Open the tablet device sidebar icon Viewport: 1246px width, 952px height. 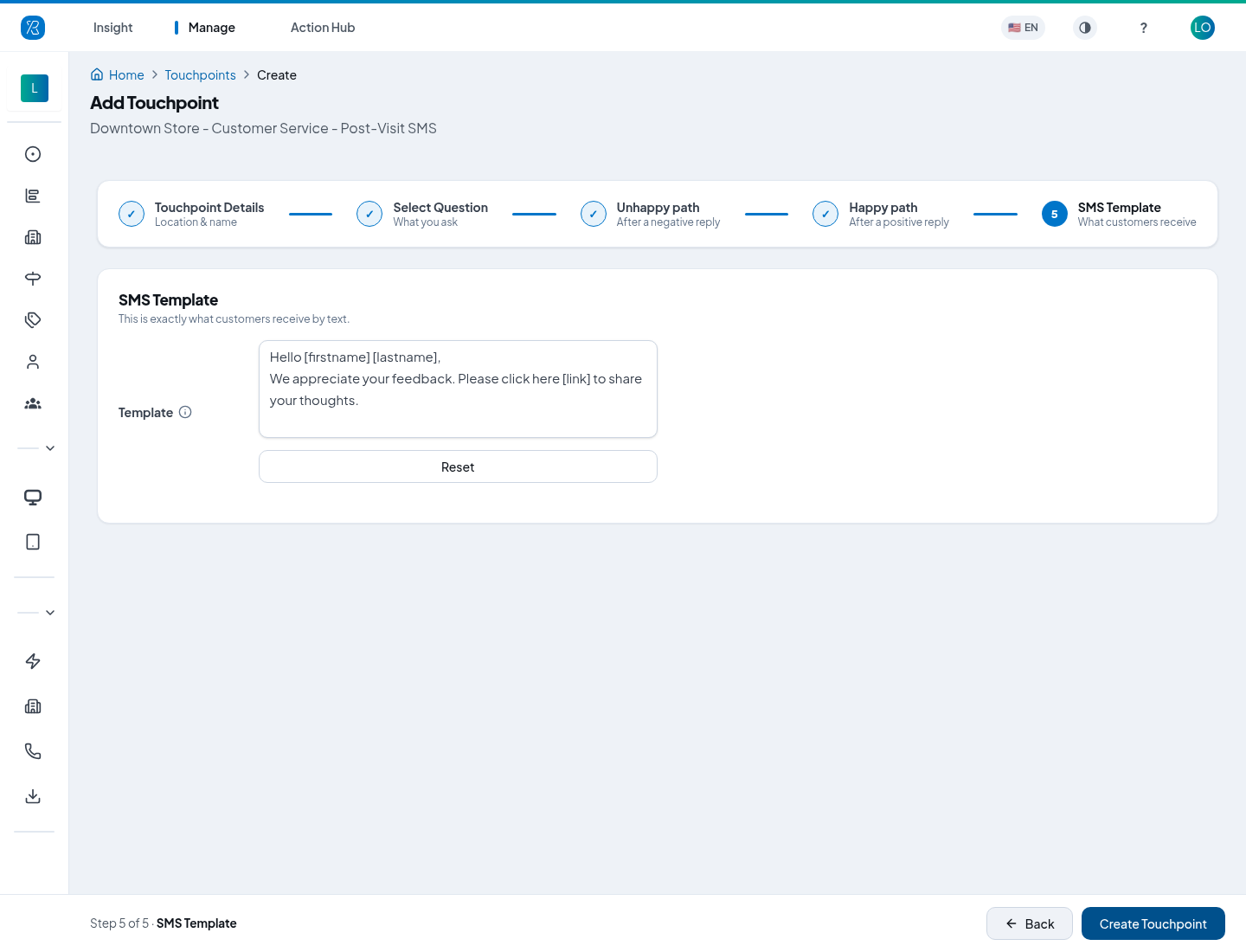click(33, 542)
